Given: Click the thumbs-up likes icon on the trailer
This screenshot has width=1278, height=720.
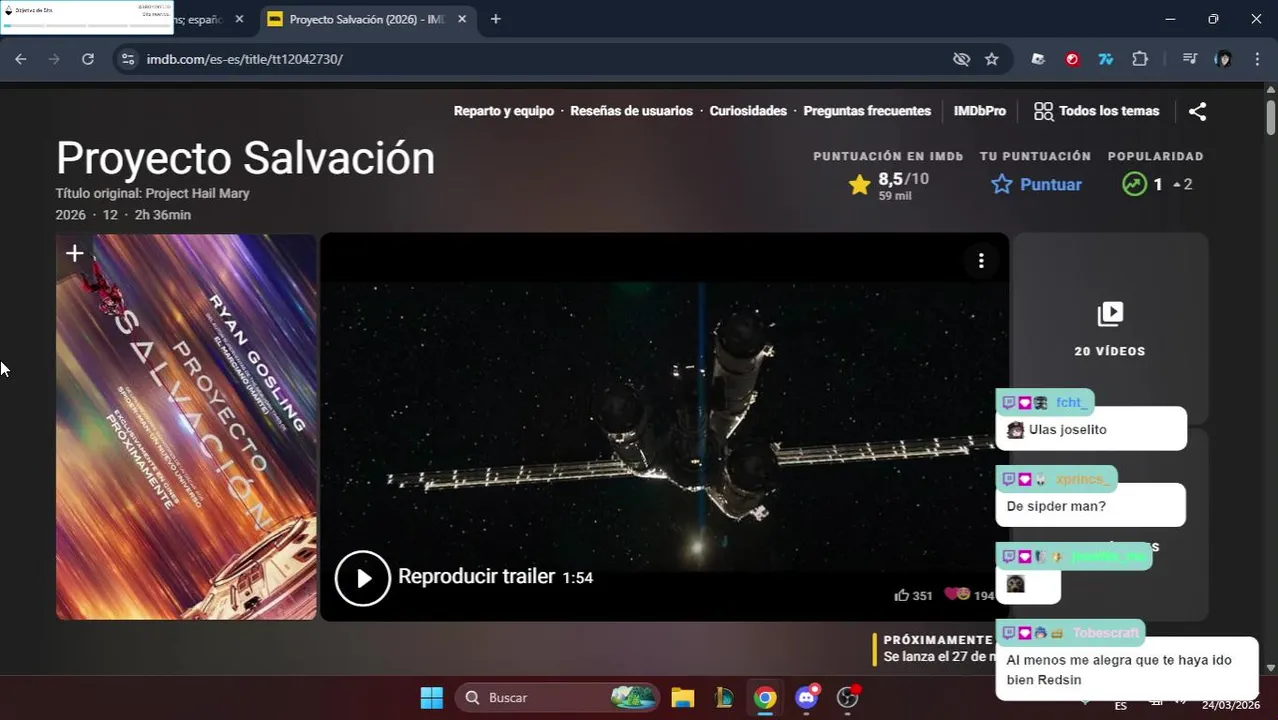Looking at the screenshot, I should coord(902,595).
